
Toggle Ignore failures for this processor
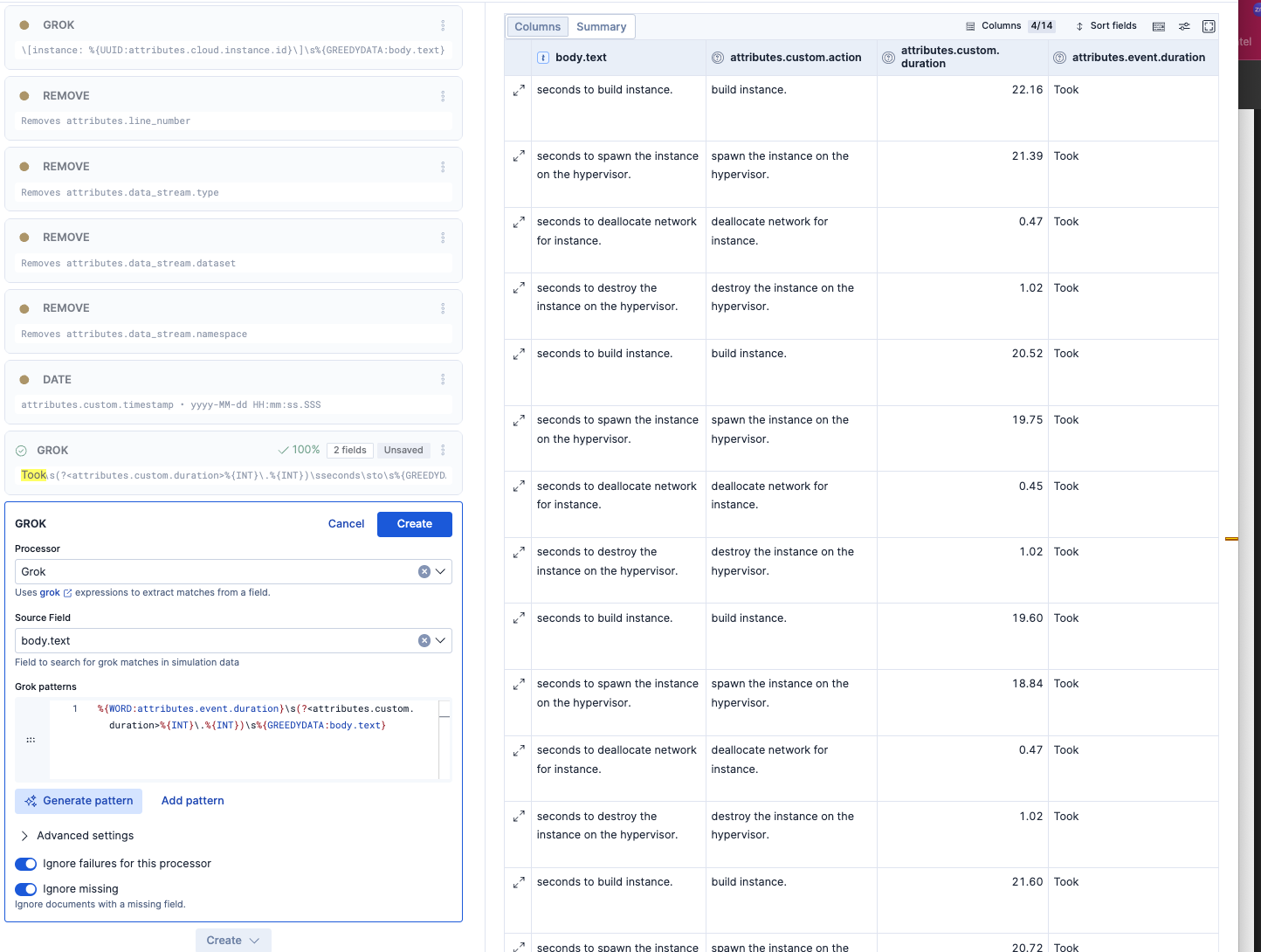pos(25,864)
